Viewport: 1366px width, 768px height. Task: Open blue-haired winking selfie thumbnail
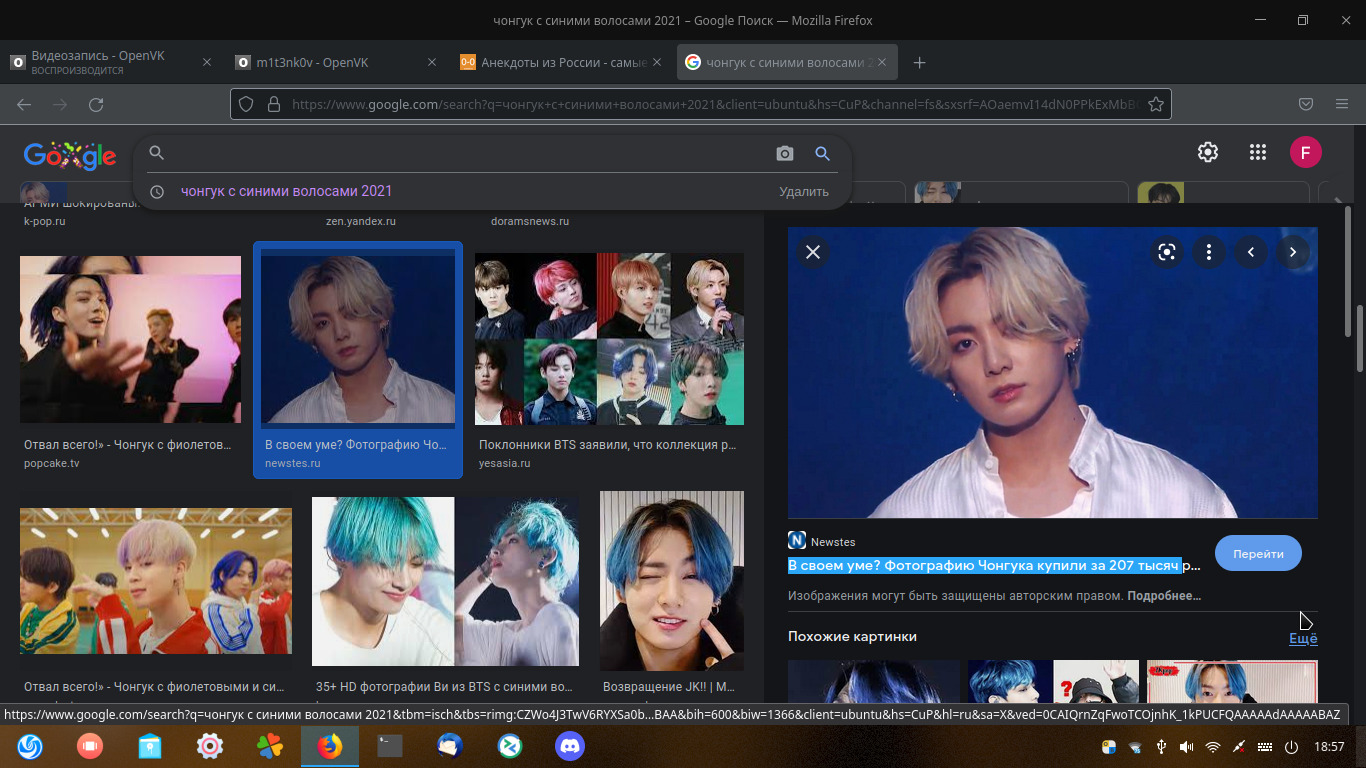[x=672, y=580]
